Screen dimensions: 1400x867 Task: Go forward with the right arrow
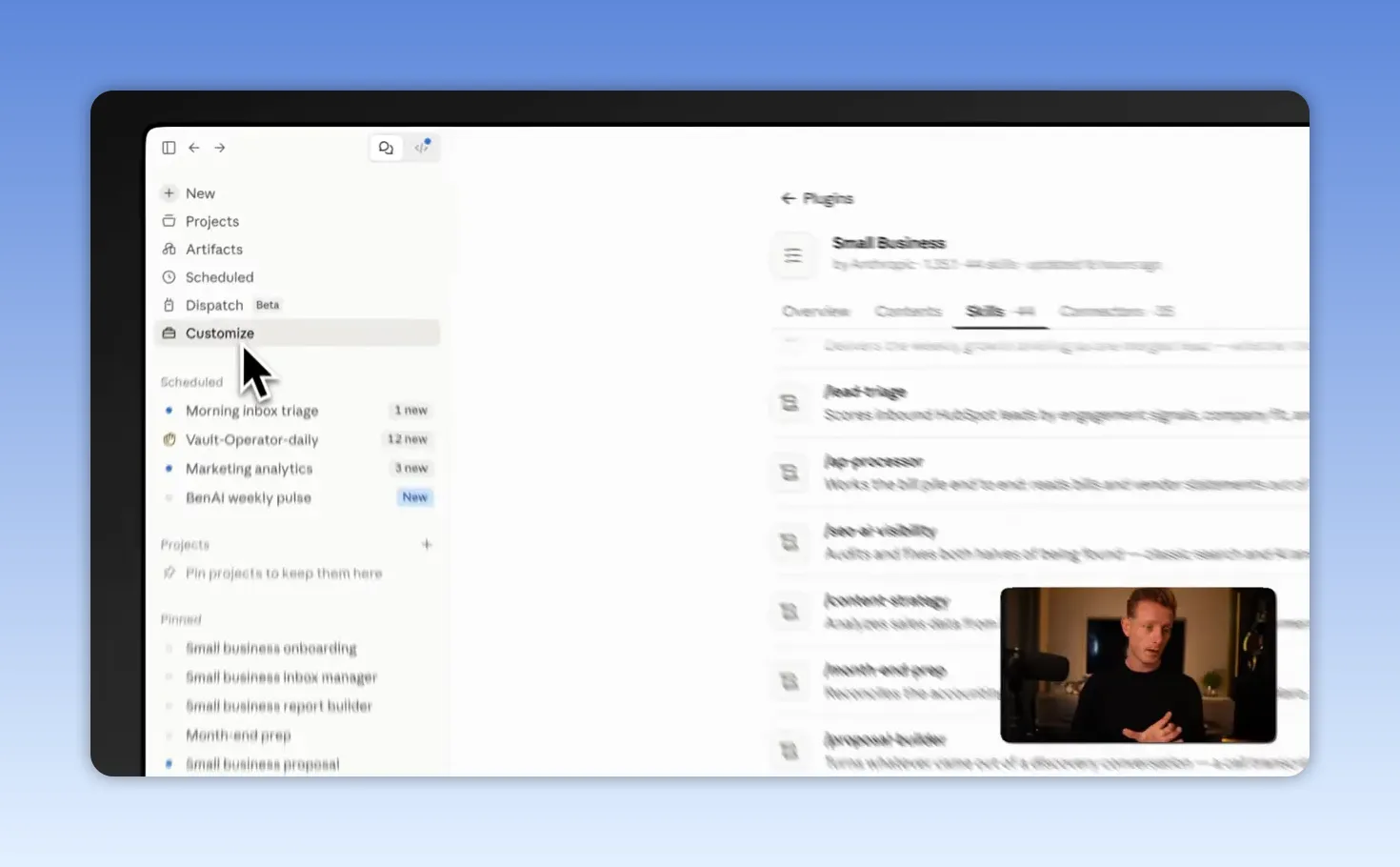pyautogui.click(x=220, y=148)
